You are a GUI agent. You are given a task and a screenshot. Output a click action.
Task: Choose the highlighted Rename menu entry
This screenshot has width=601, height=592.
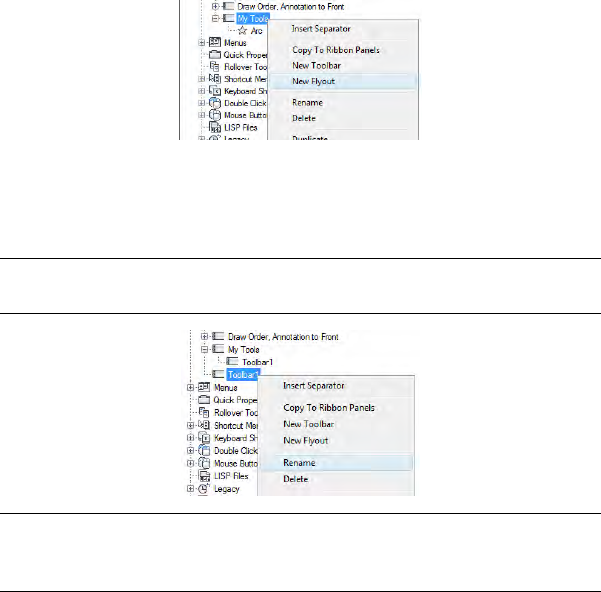tap(336, 462)
